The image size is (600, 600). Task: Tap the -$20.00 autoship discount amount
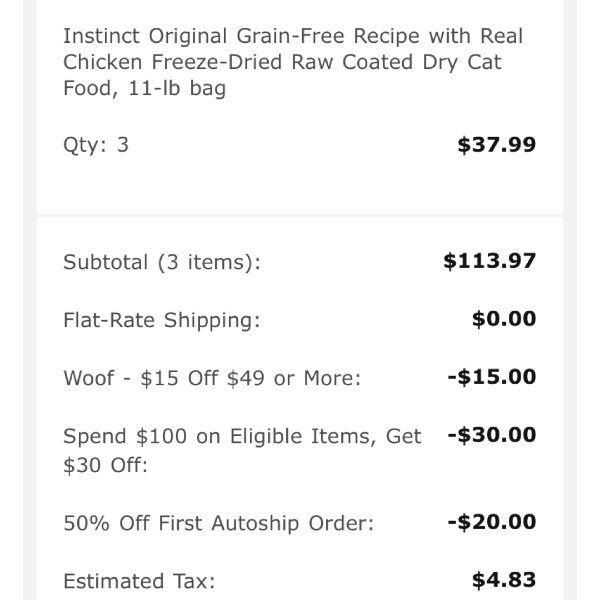pyautogui.click(x=492, y=522)
